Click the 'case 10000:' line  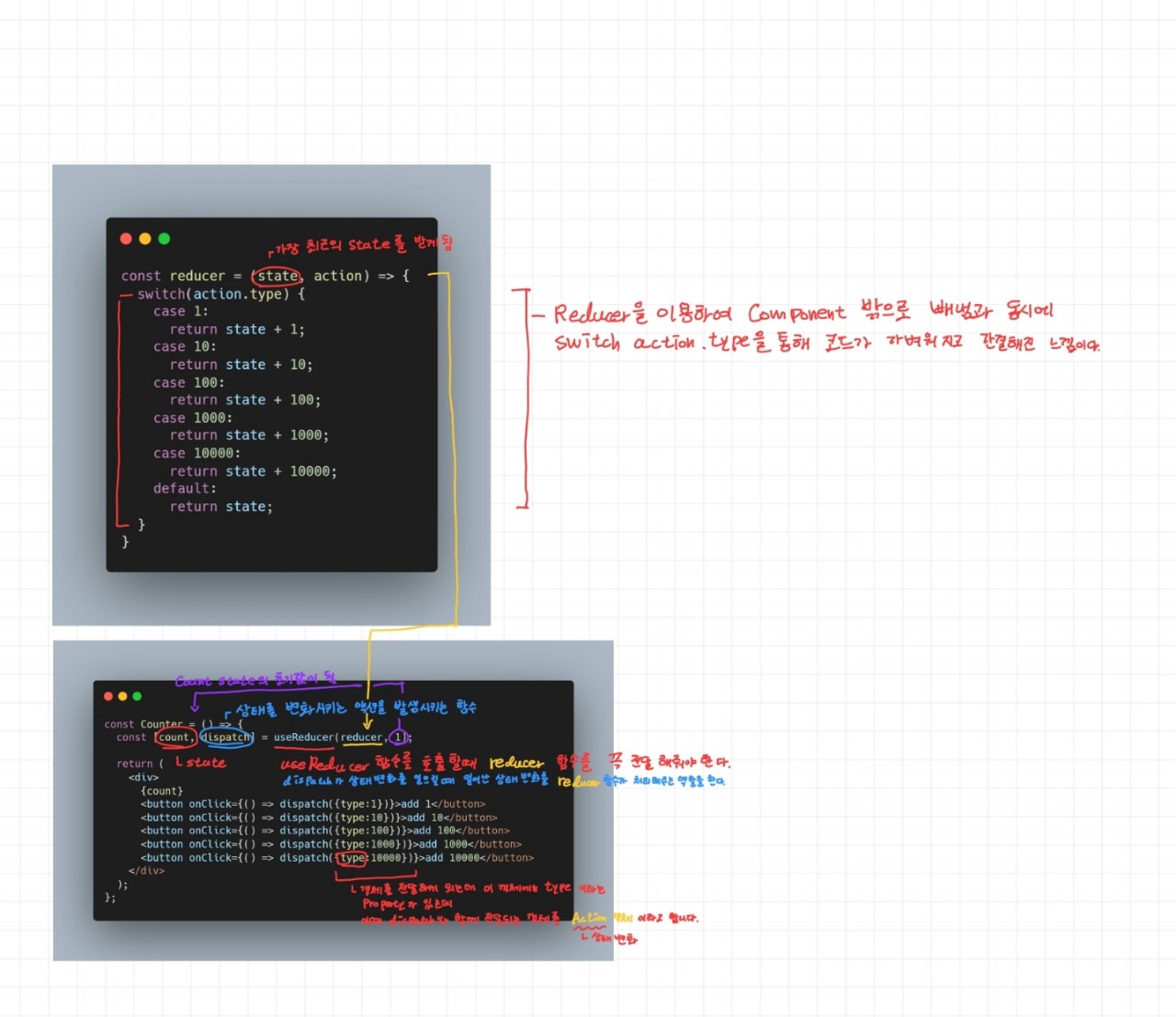(197, 453)
